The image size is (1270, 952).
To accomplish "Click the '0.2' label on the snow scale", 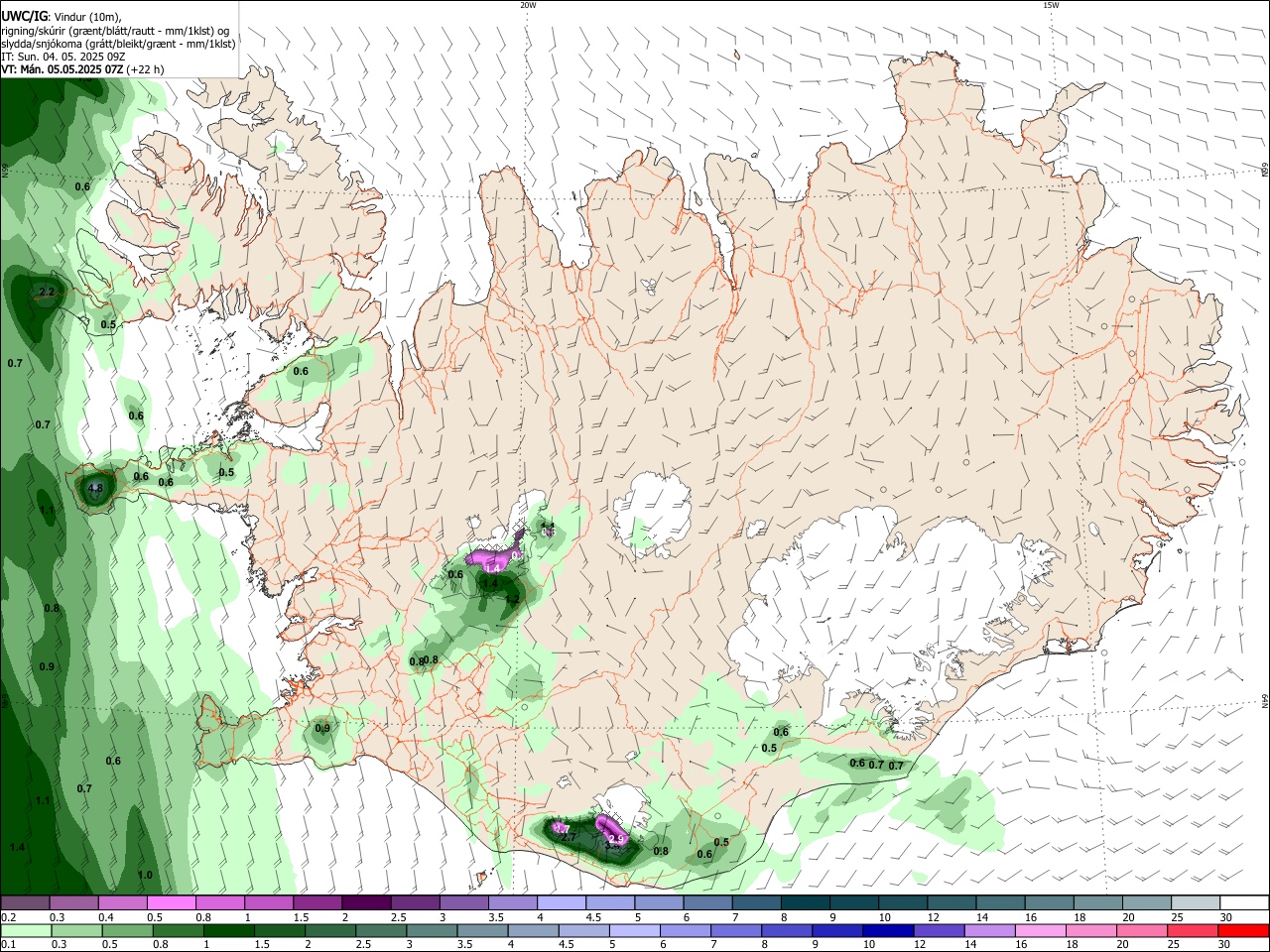I will [x=8, y=917].
